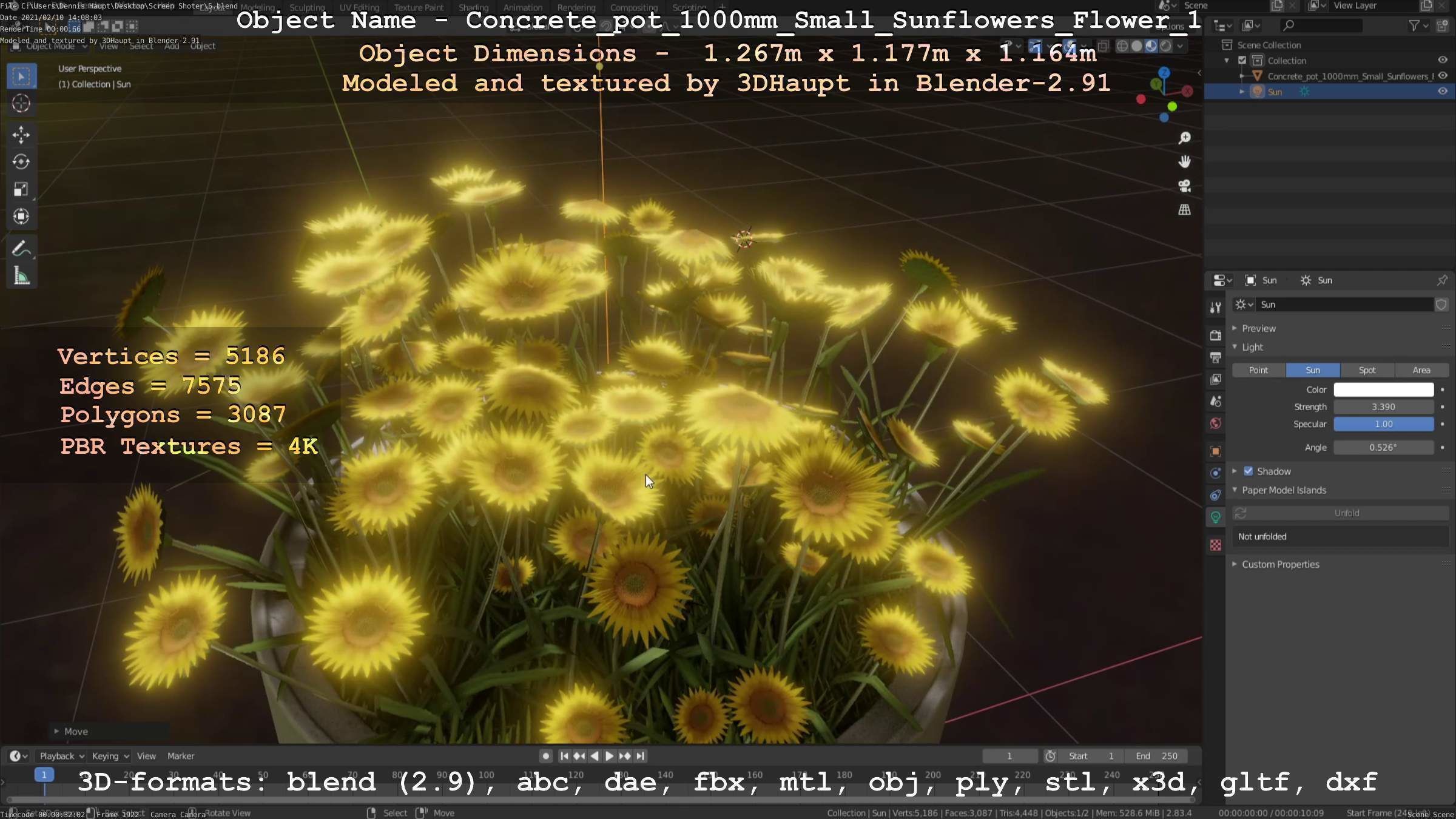Open the Physics properties tab
The height and width of the screenshot is (819, 1456).
coord(1215,473)
